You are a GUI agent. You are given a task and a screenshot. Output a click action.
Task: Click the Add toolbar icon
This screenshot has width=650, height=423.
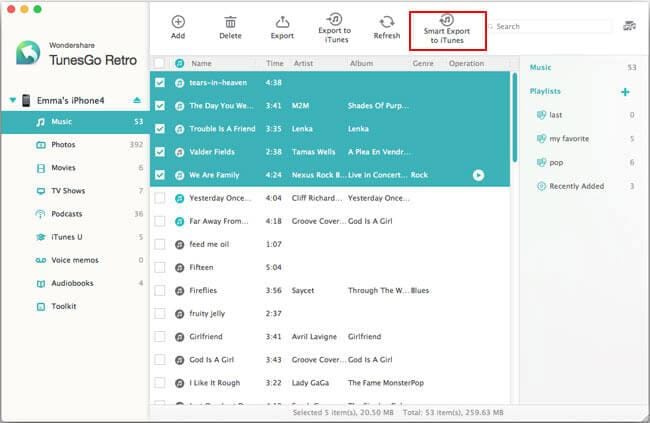pos(178,22)
